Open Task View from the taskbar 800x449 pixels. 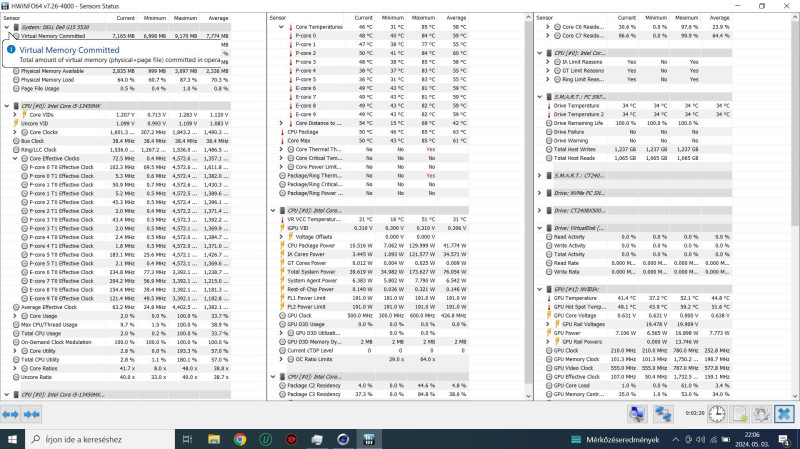pos(187,439)
